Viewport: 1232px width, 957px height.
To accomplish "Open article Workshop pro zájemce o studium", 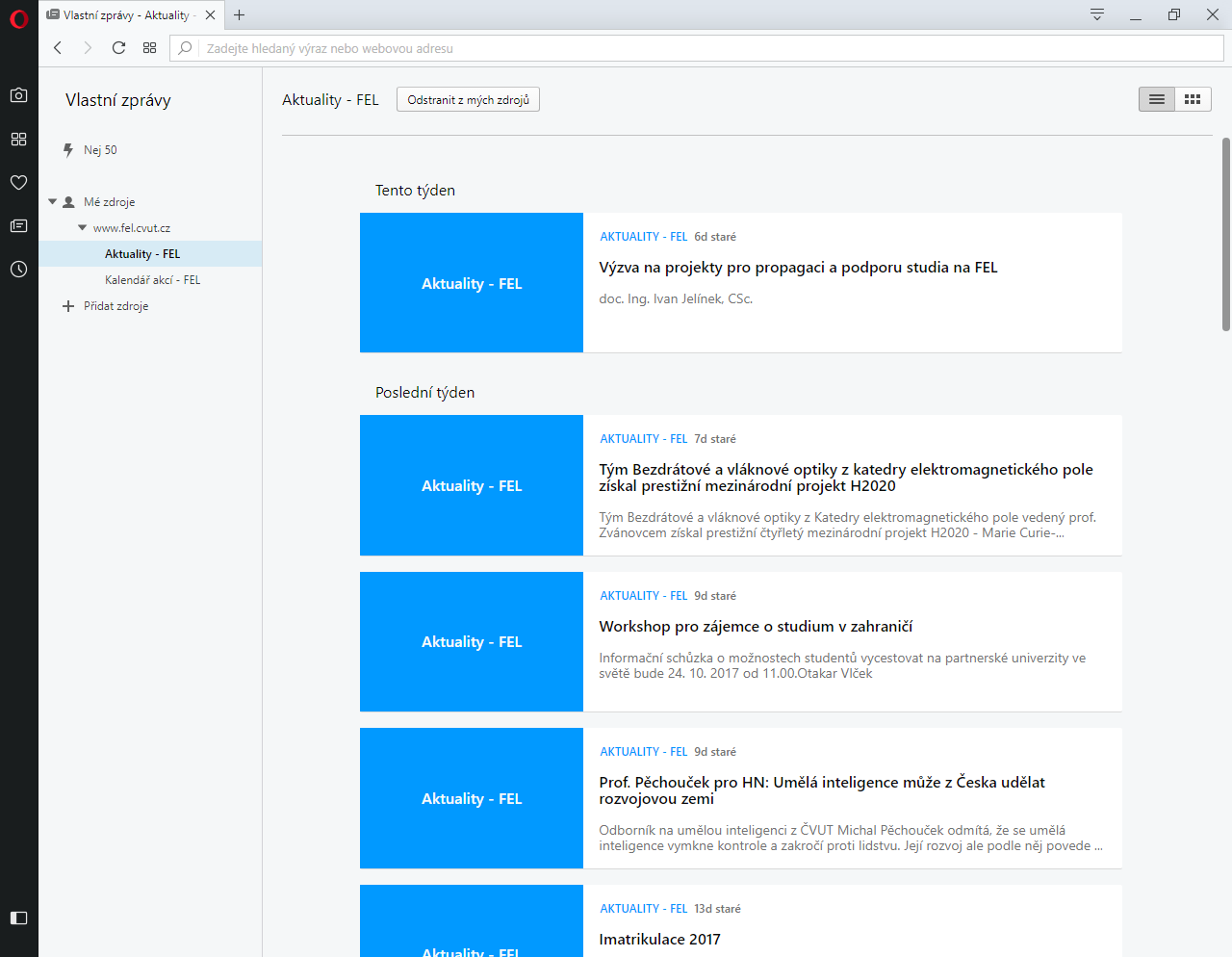I will tap(756, 627).
